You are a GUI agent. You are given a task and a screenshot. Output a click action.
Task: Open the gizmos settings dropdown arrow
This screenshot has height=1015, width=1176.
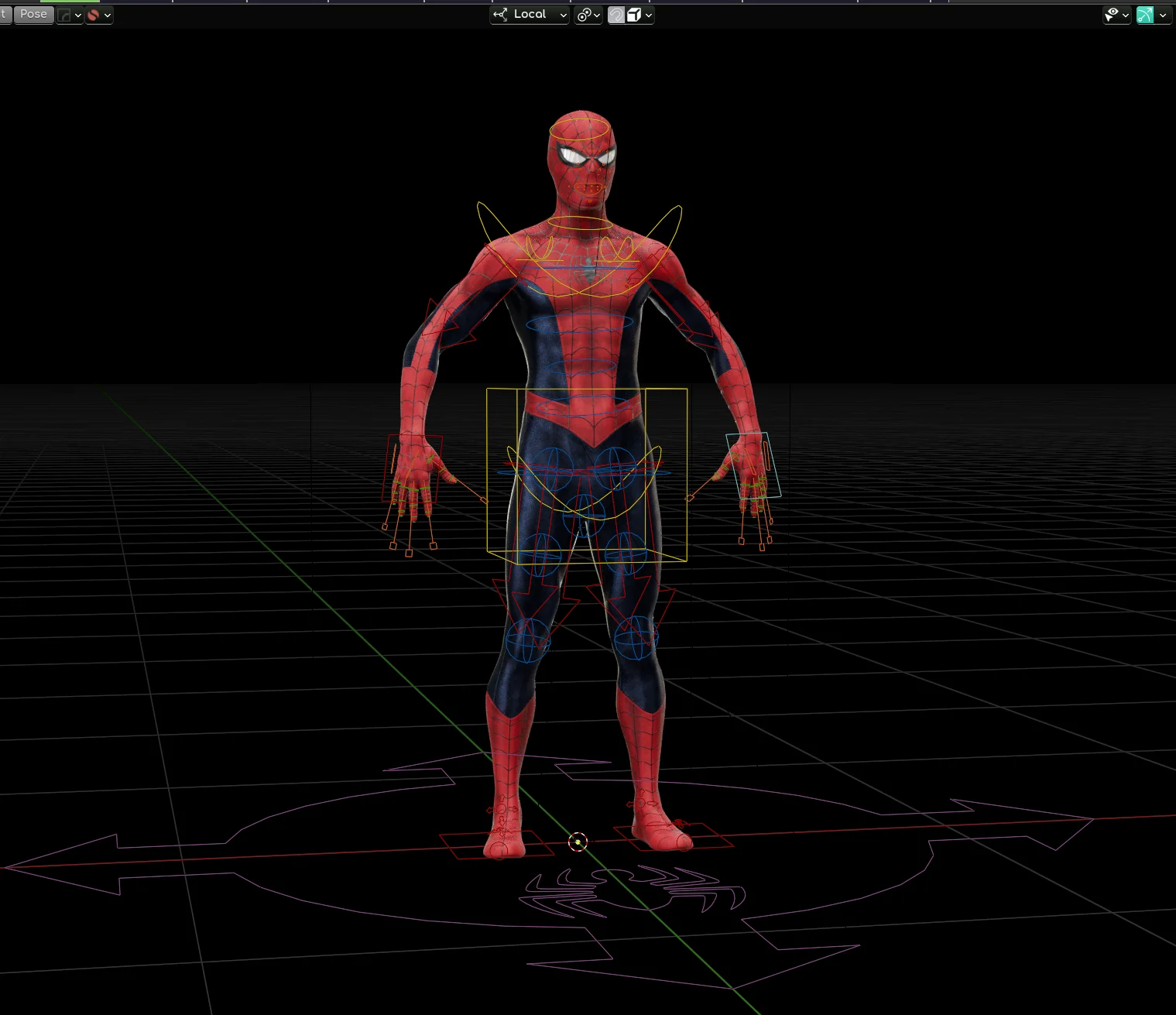[1163, 15]
